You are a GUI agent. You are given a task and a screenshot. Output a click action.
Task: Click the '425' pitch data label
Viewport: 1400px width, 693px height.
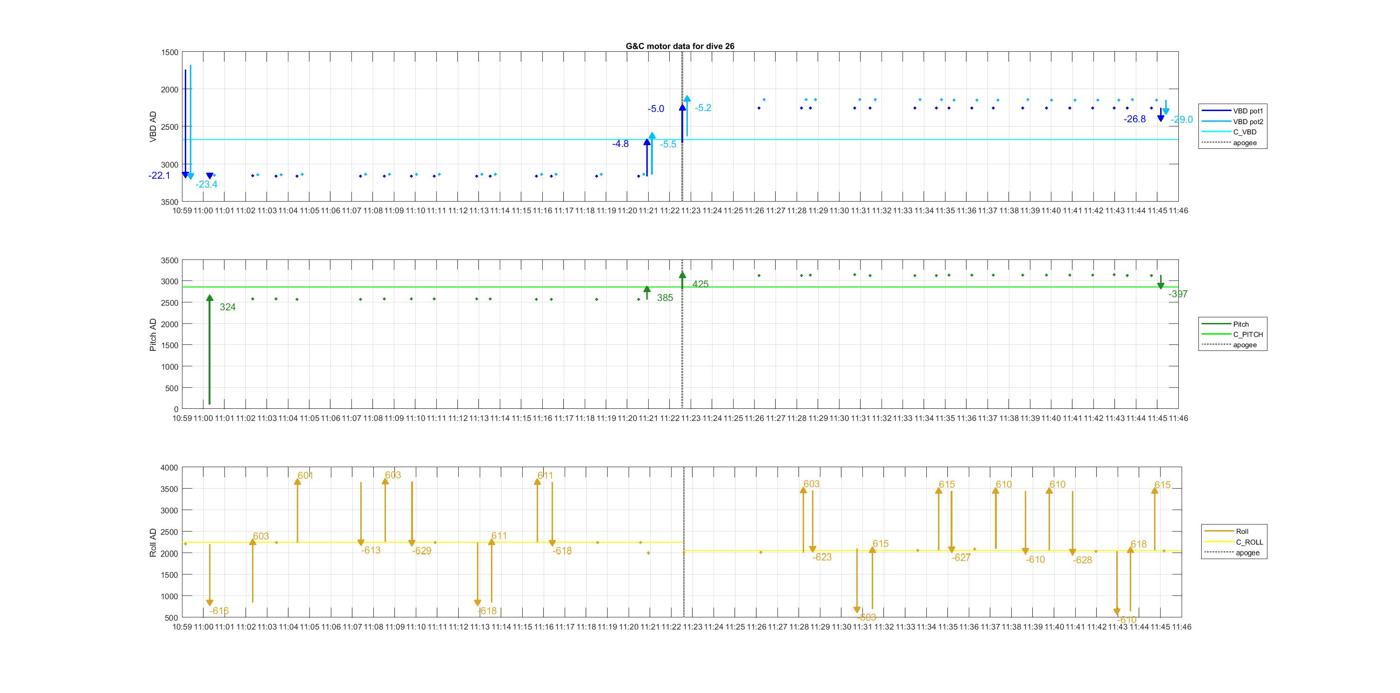point(700,284)
